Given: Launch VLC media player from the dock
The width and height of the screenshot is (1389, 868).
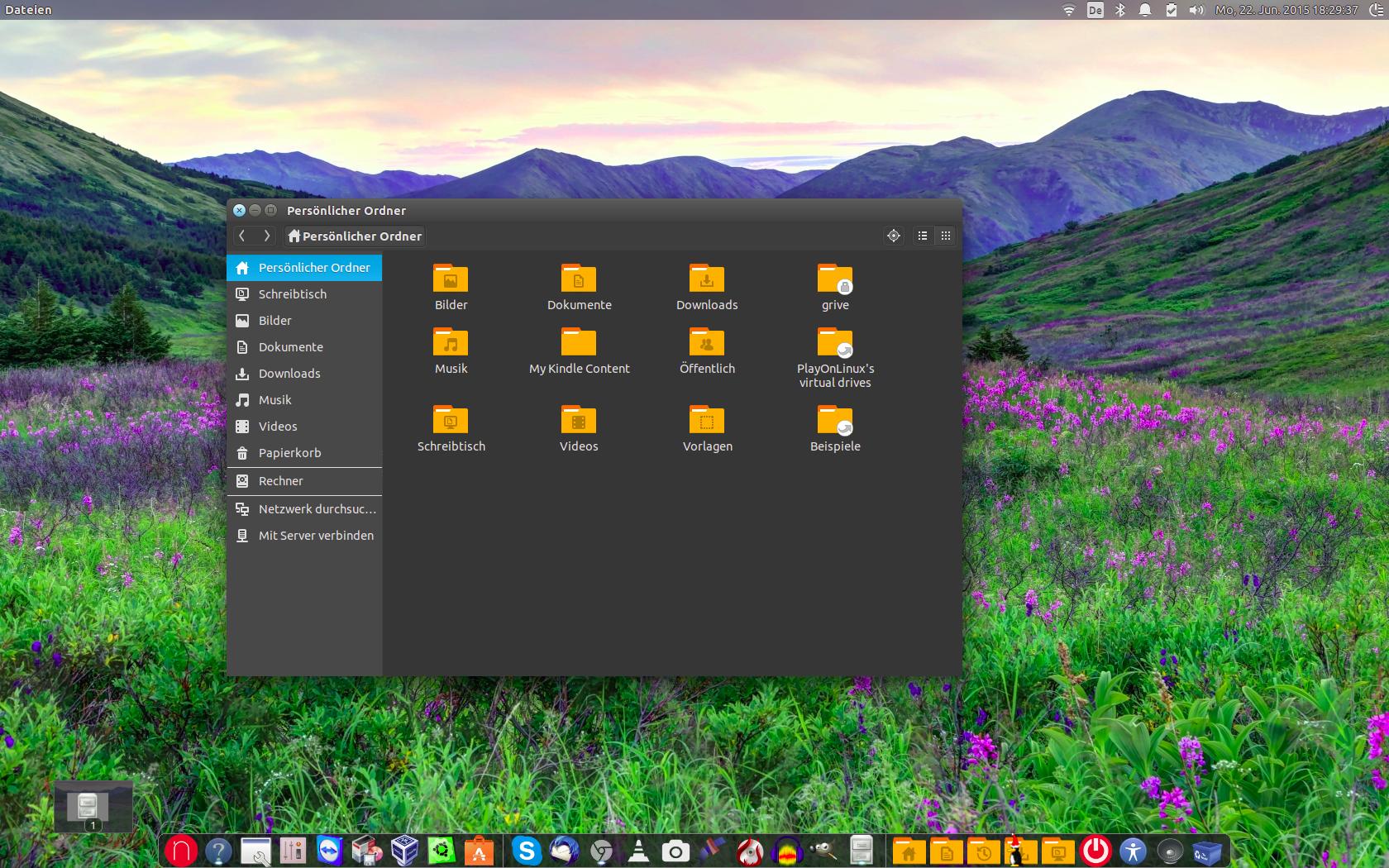Looking at the screenshot, I should point(638,851).
